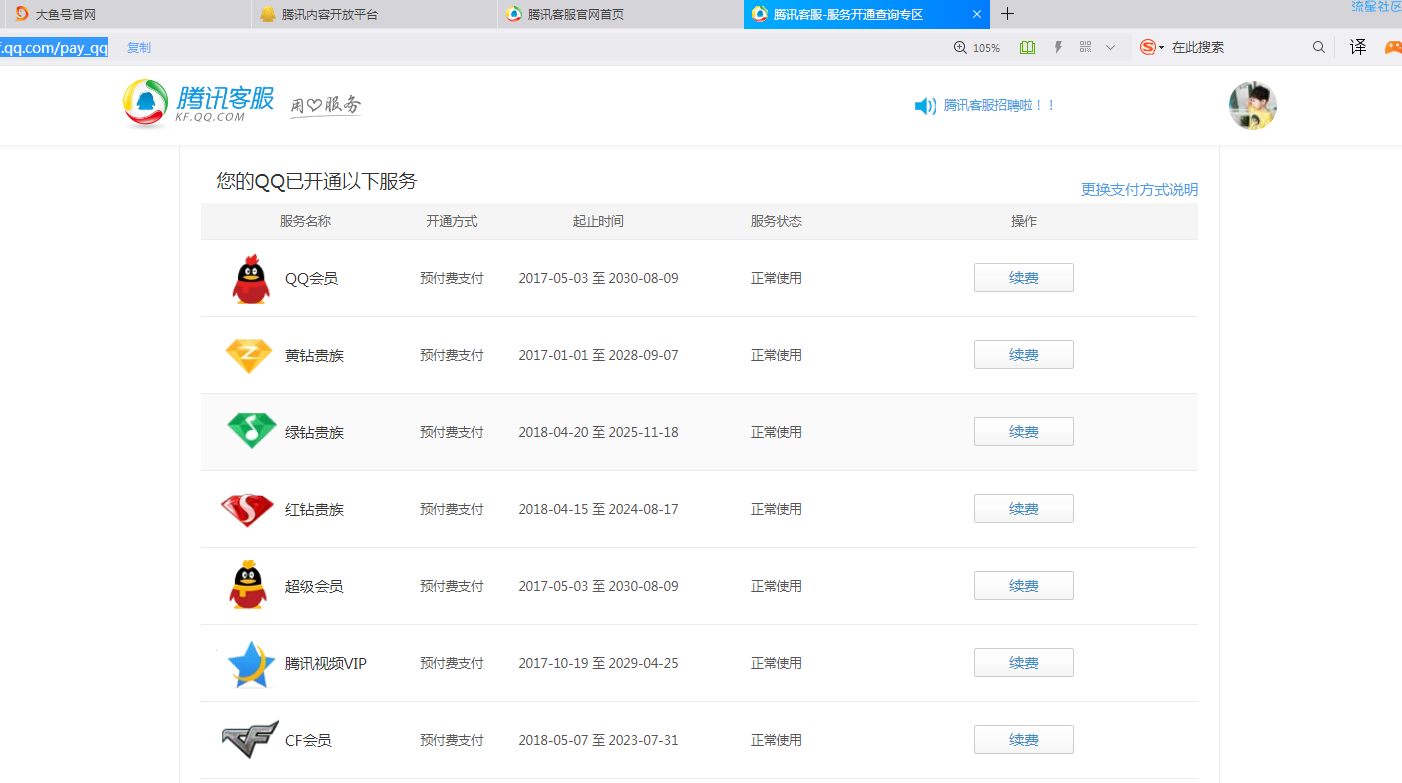Click the 服务名称 column header

pos(305,221)
